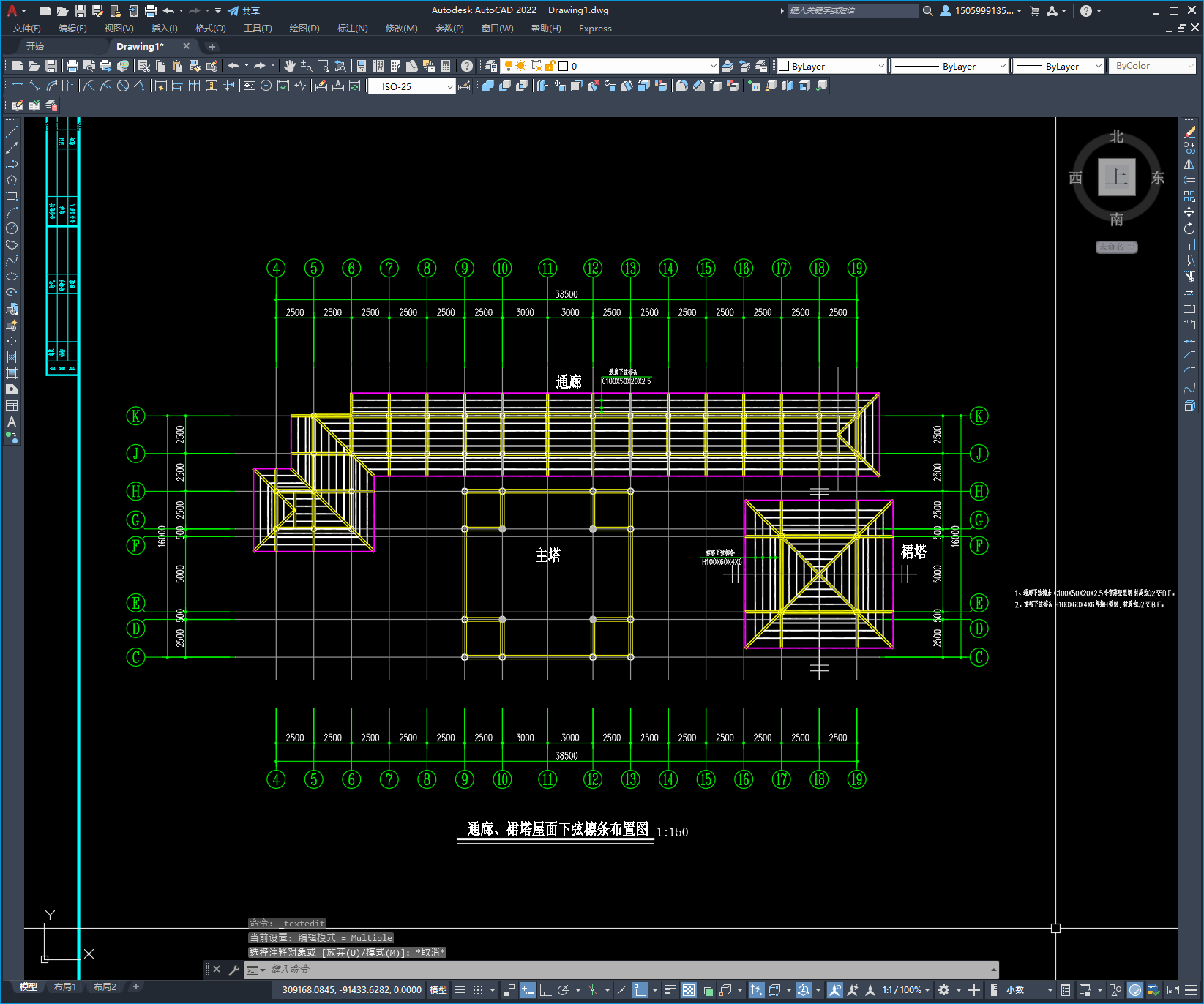Select the Diameter dimension tool
The image size is (1204, 1004).
coord(123,86)
